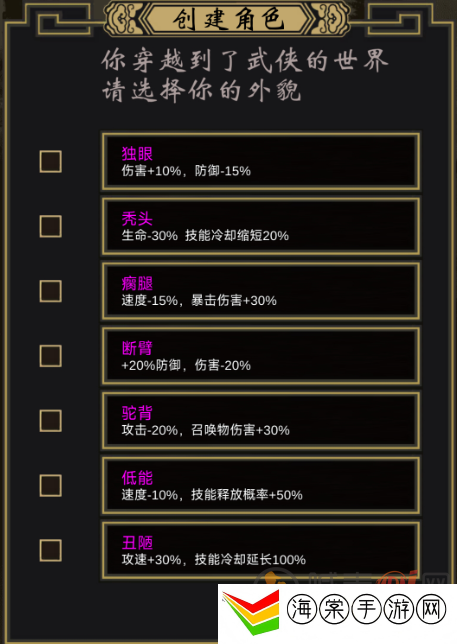Check the 低能 trait checkbox
This screenshot has width=457, height=644.
51,485
